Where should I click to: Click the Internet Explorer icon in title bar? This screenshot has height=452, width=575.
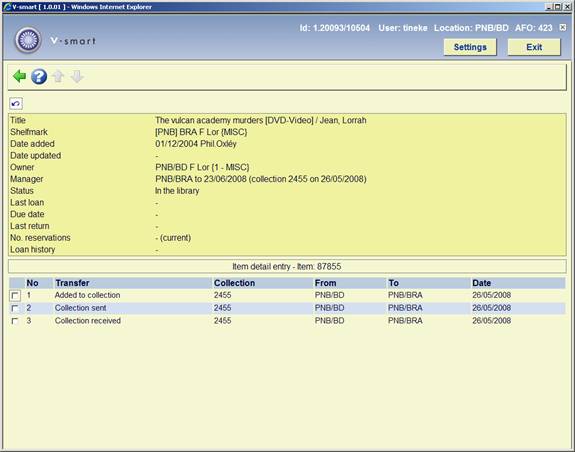(7, 7)
